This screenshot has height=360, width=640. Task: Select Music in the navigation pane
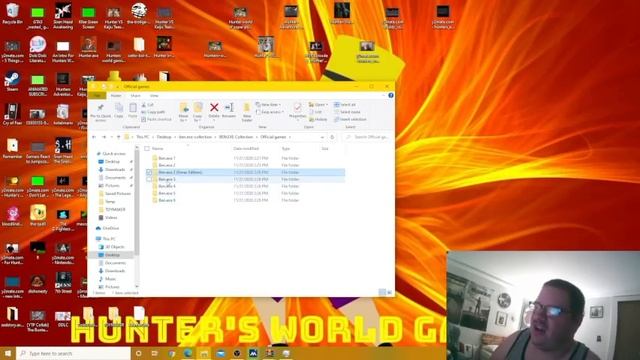point(107,279)
